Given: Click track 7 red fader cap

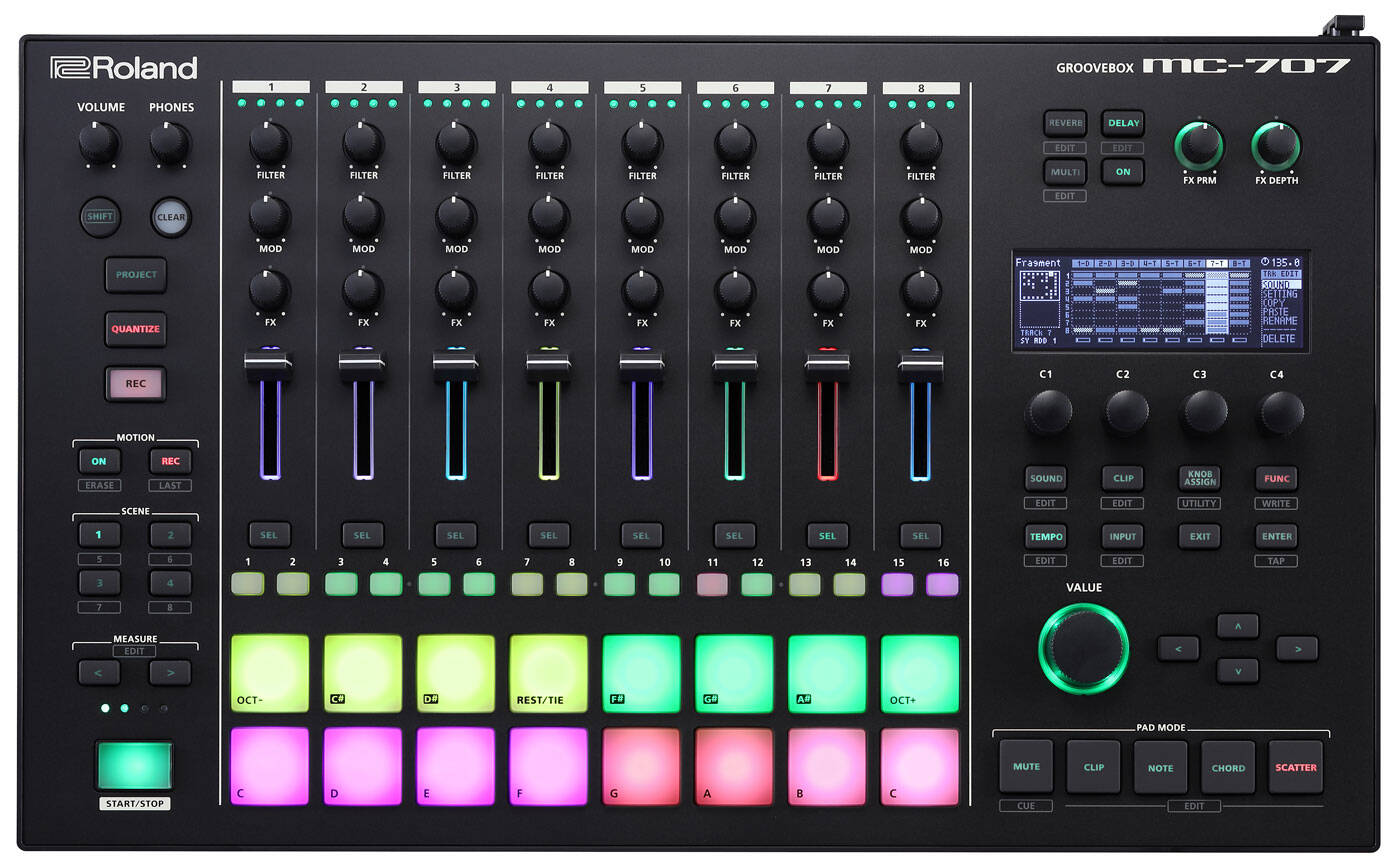Looking at the screenshot, I should pos(828,365).
